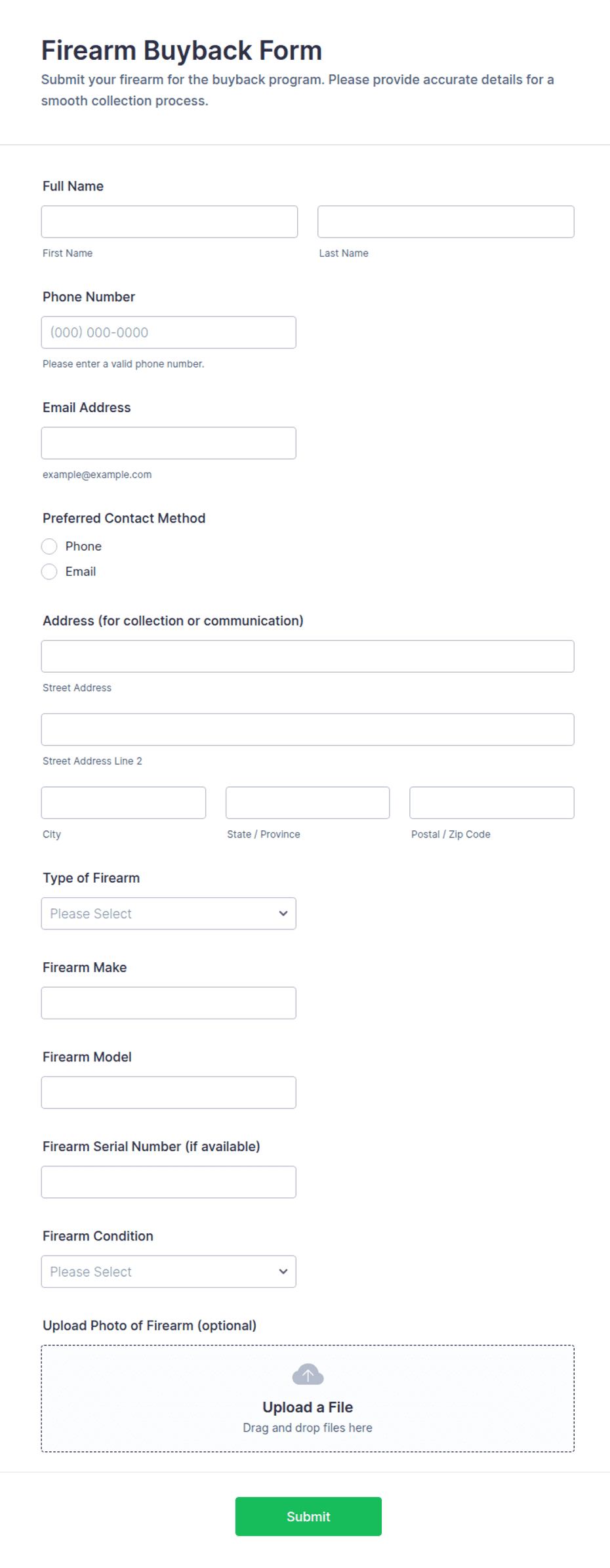Focus the Street Address field
This screenshot has height=1568, width=610.
click(x=308, y=656)
